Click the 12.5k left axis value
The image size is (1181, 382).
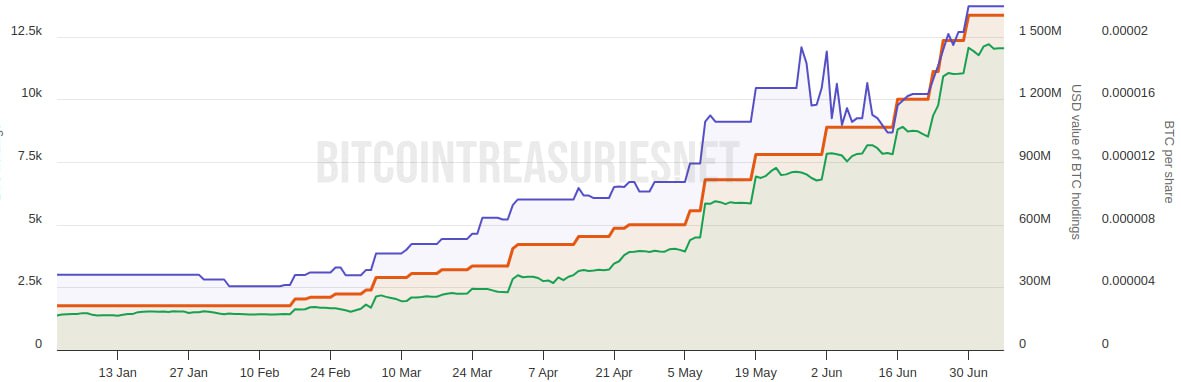coord(26,31)
